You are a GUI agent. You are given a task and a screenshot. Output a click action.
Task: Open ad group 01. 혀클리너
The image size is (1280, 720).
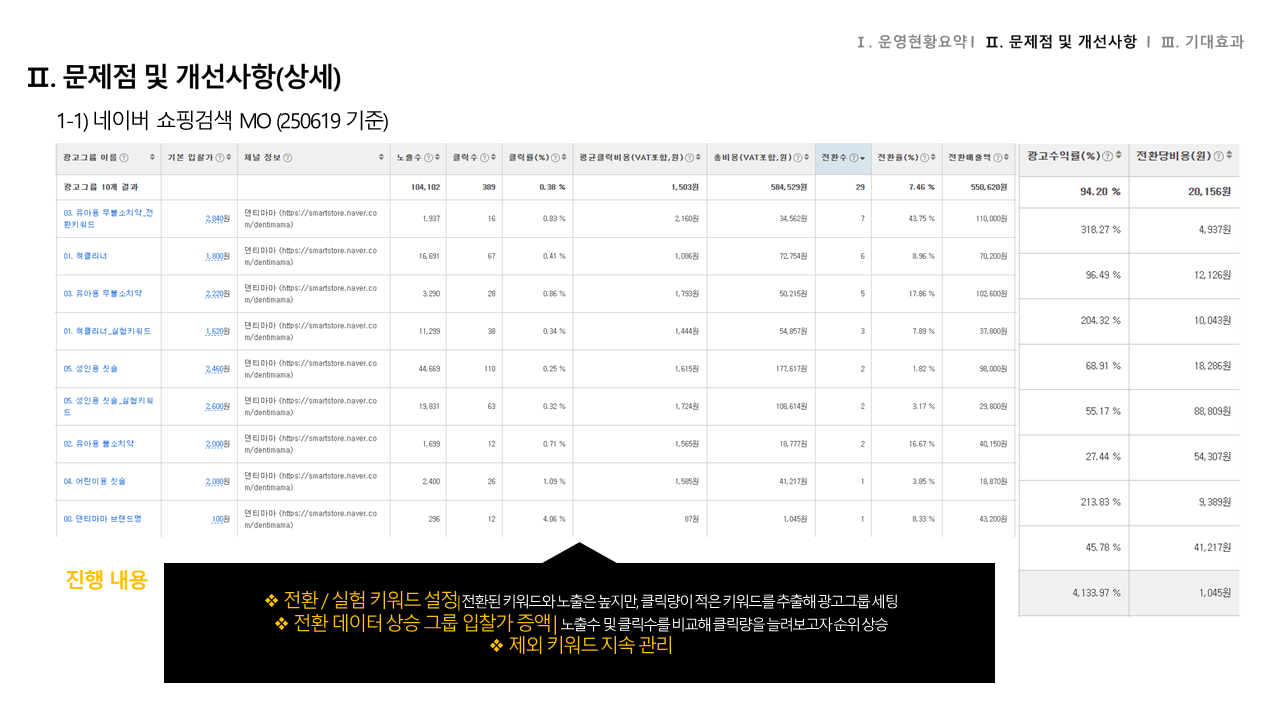point(85,256)
